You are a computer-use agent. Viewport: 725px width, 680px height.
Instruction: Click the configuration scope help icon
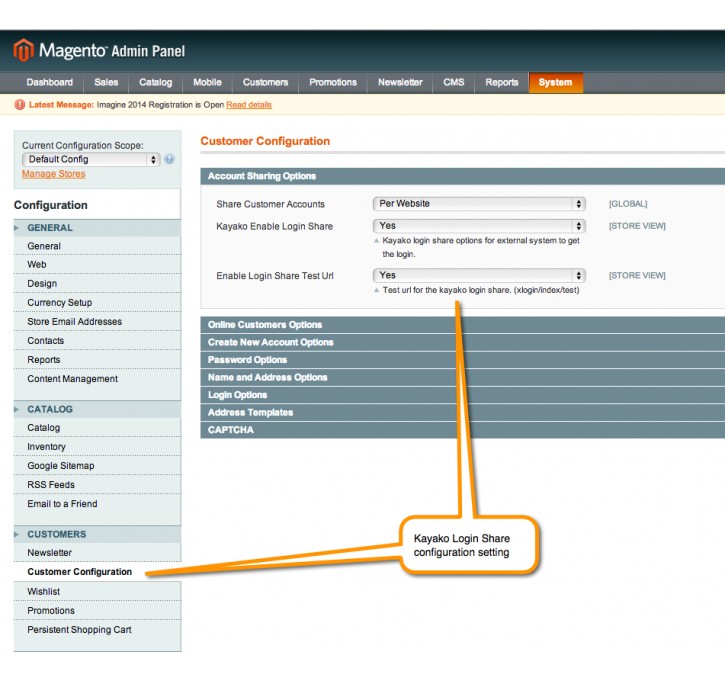169,159
